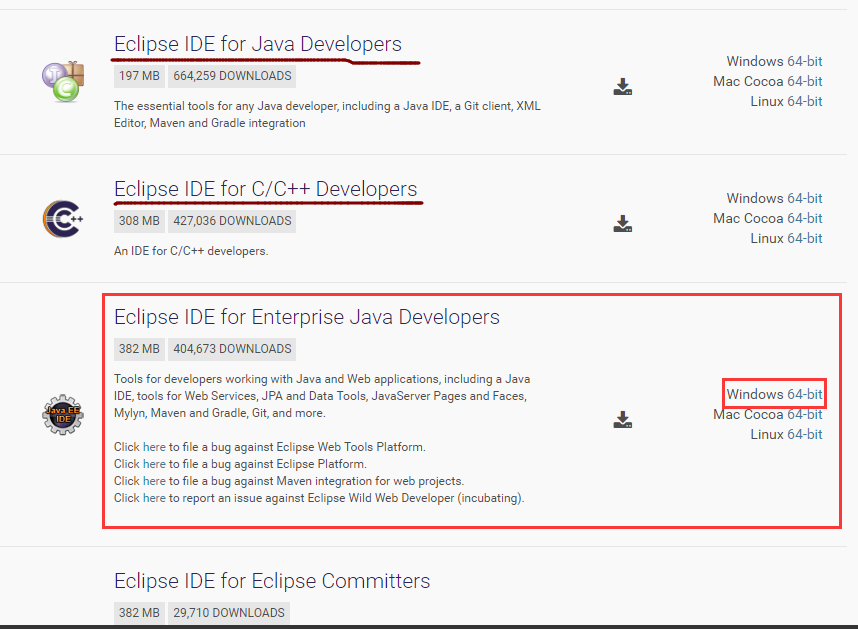Click the '382 MB' badge under Eclipse Committers
Viewport: 858px width, 629px height.
coord(139,613)
